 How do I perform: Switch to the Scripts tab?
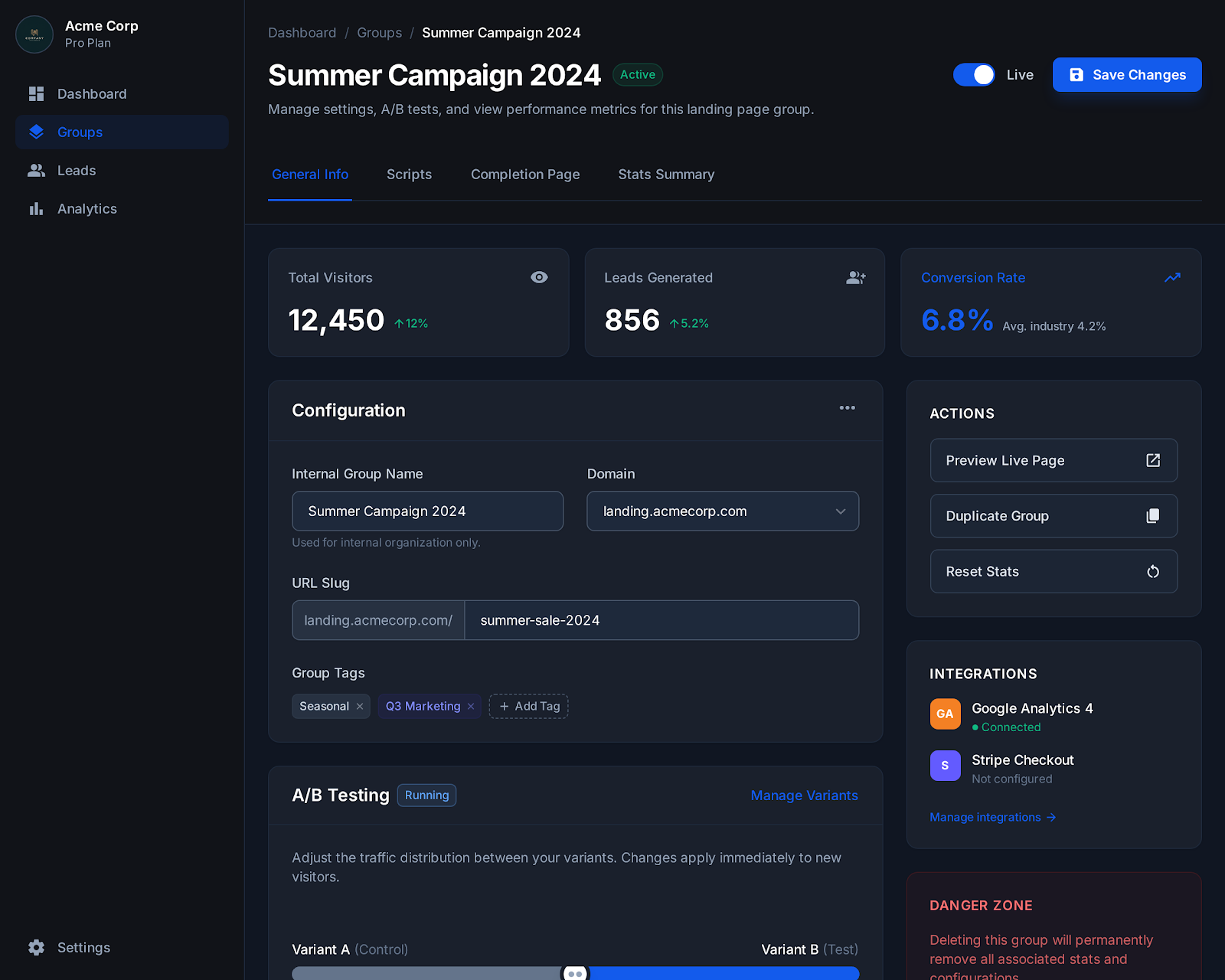(x=409, y=175)
